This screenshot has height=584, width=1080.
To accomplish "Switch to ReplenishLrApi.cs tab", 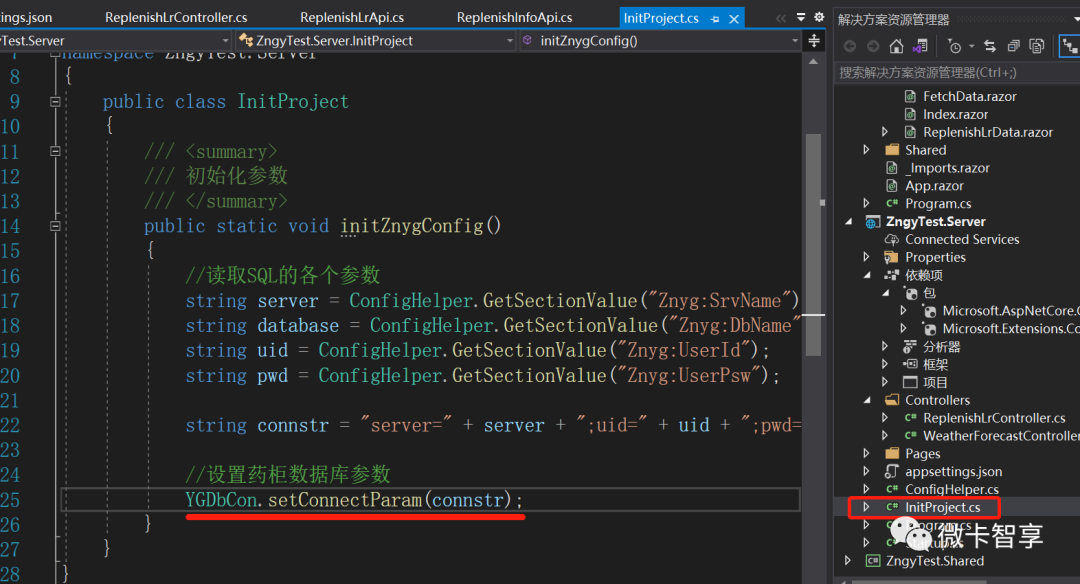I will (352, 17).
